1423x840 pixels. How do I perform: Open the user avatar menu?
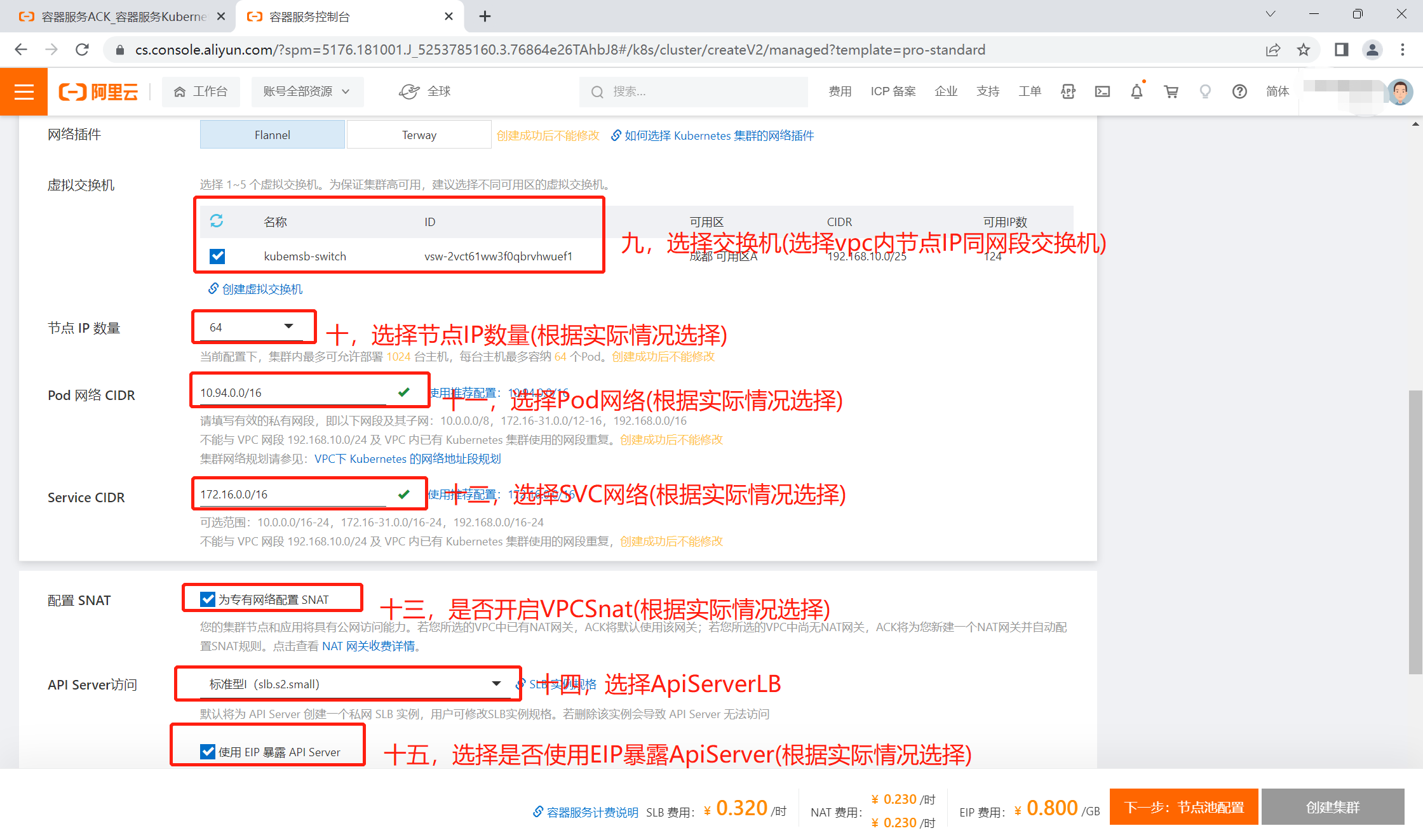[1399, 92]
